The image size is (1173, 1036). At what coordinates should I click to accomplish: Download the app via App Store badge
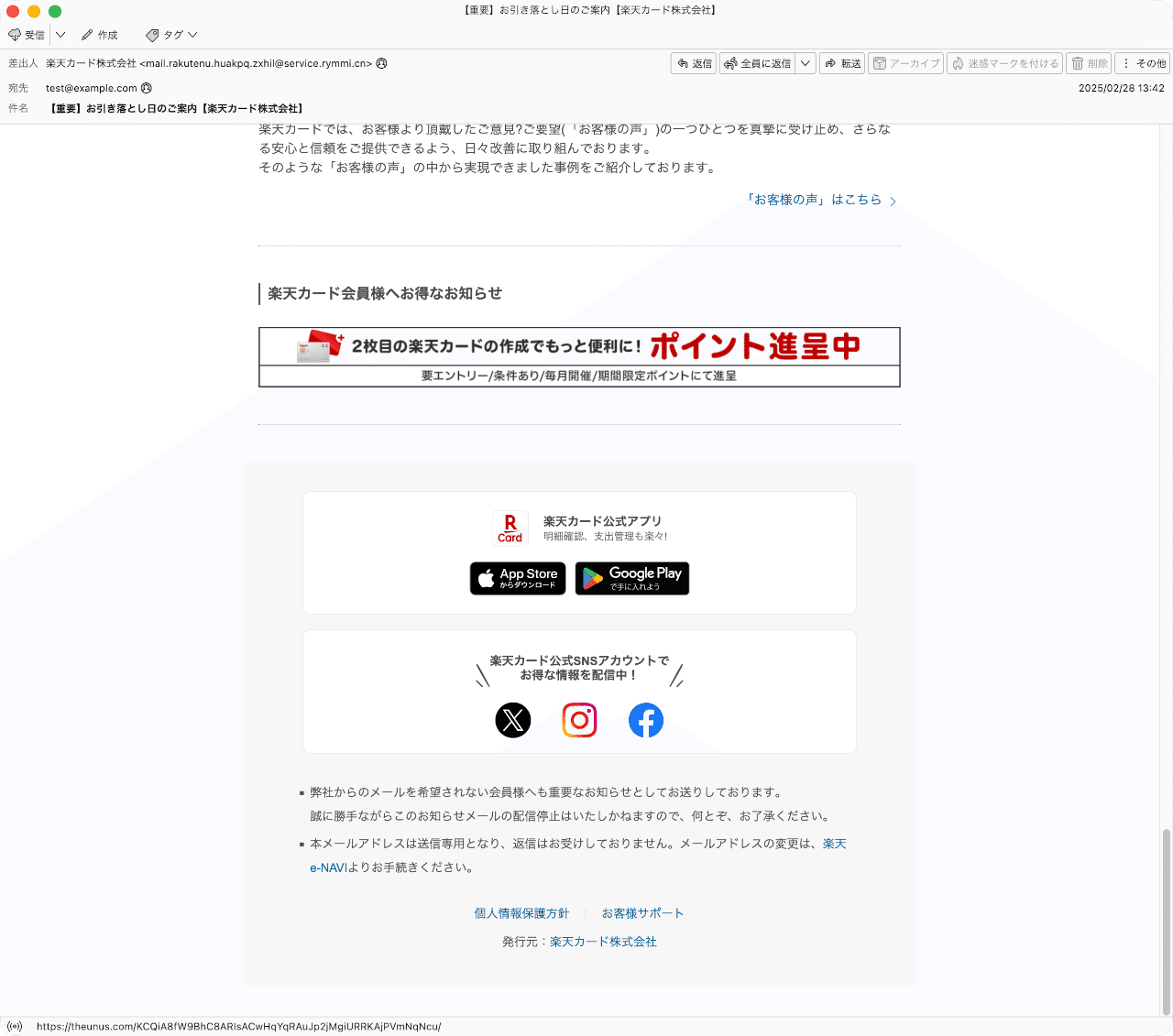pos(517,578)
